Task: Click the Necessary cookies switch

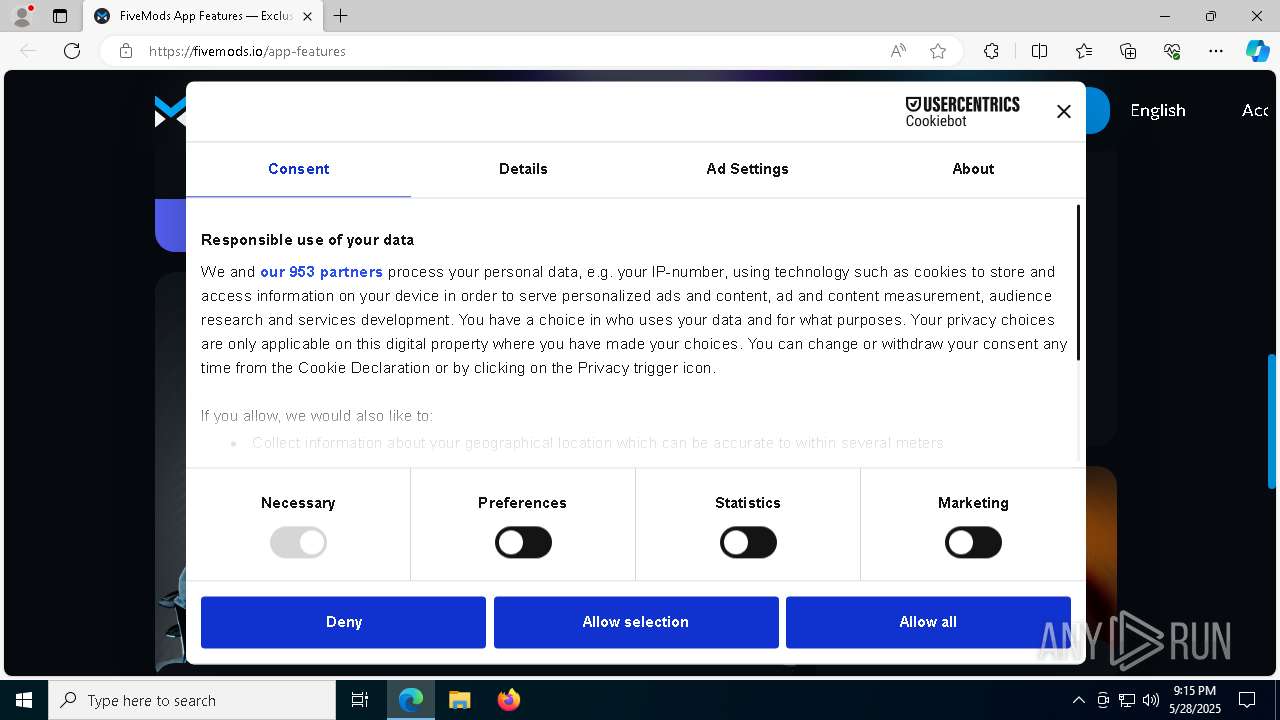Action: pyautogui.click(x=298, y=543)
